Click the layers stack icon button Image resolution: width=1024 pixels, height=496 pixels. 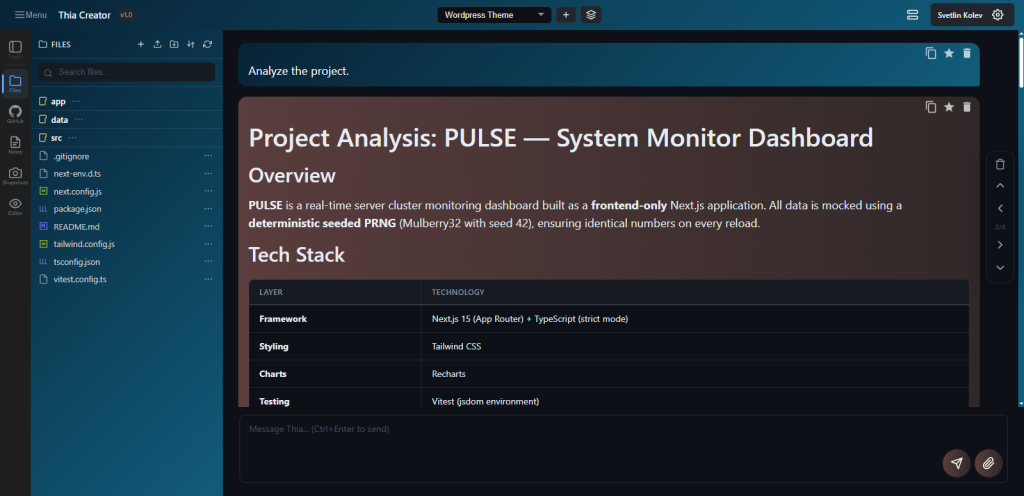pyautogui.click(x=591, y=15)
